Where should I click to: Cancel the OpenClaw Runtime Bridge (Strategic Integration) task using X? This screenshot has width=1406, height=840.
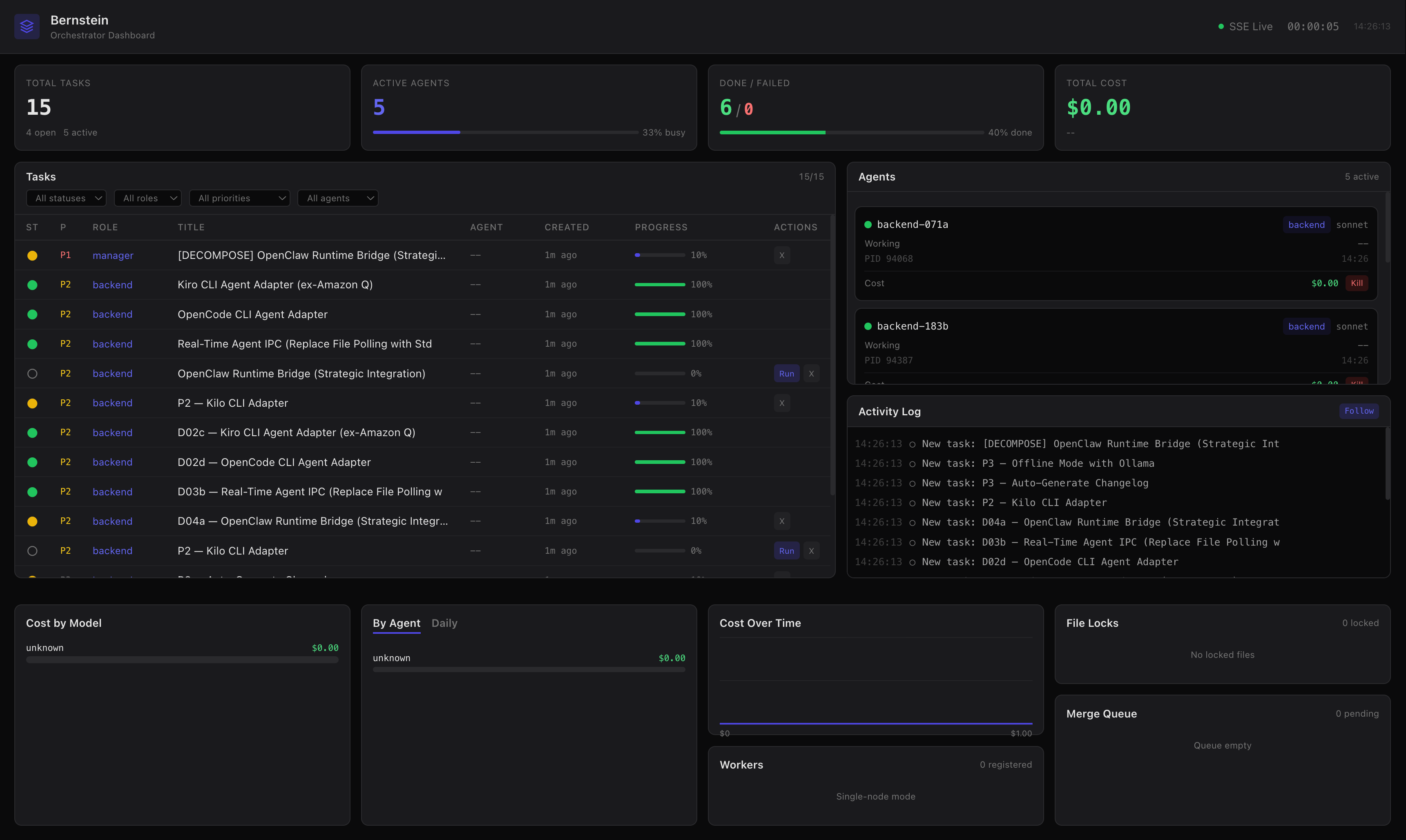tap(811, 374)
